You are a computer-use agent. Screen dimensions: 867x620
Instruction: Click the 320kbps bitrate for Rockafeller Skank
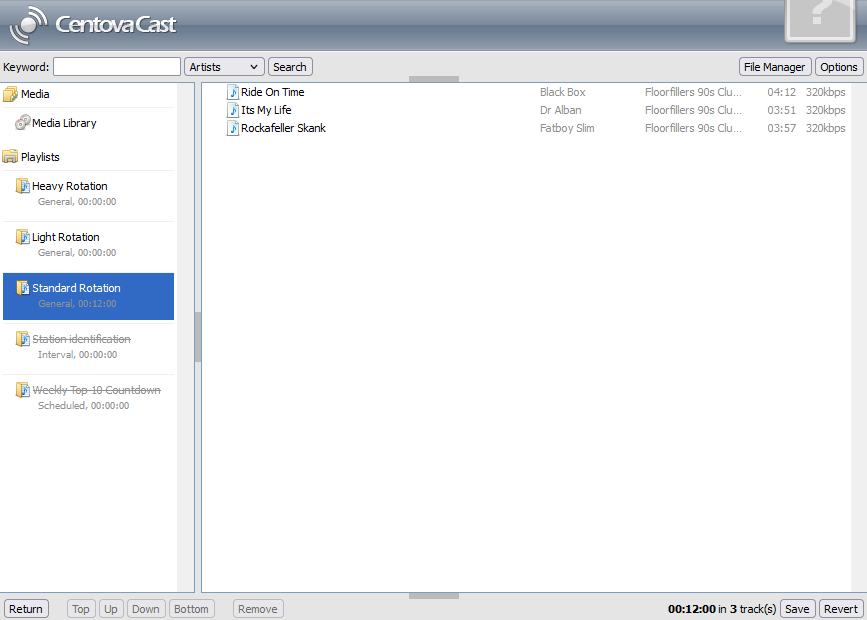tap(826, 128)
